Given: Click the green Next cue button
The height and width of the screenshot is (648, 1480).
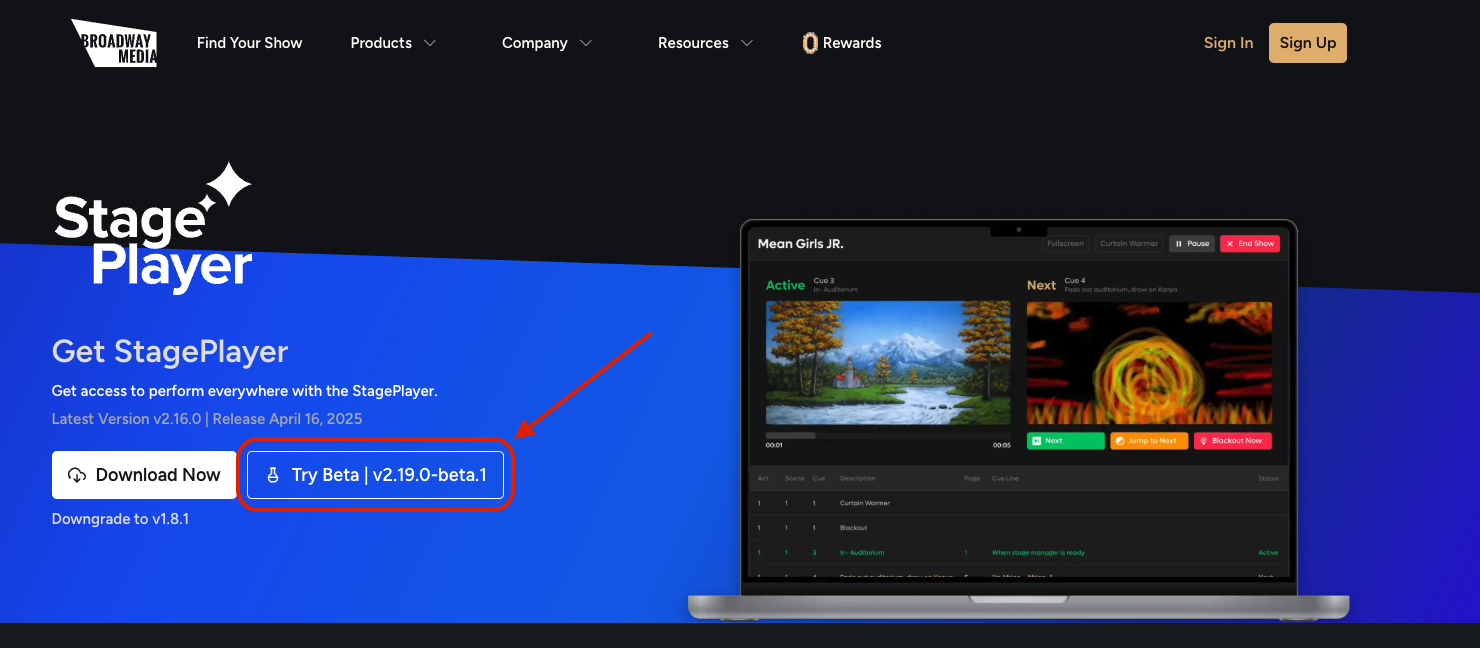Looking at the screenshot, I should click(x=1066, y=441).
